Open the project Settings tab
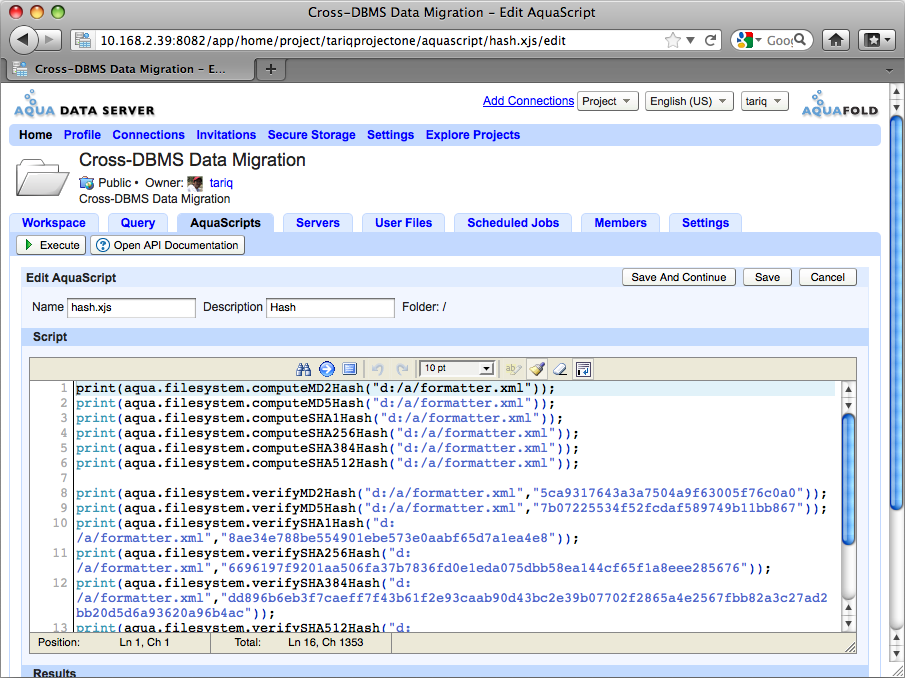Screen dimensions: 905x678 coord(705,223)
